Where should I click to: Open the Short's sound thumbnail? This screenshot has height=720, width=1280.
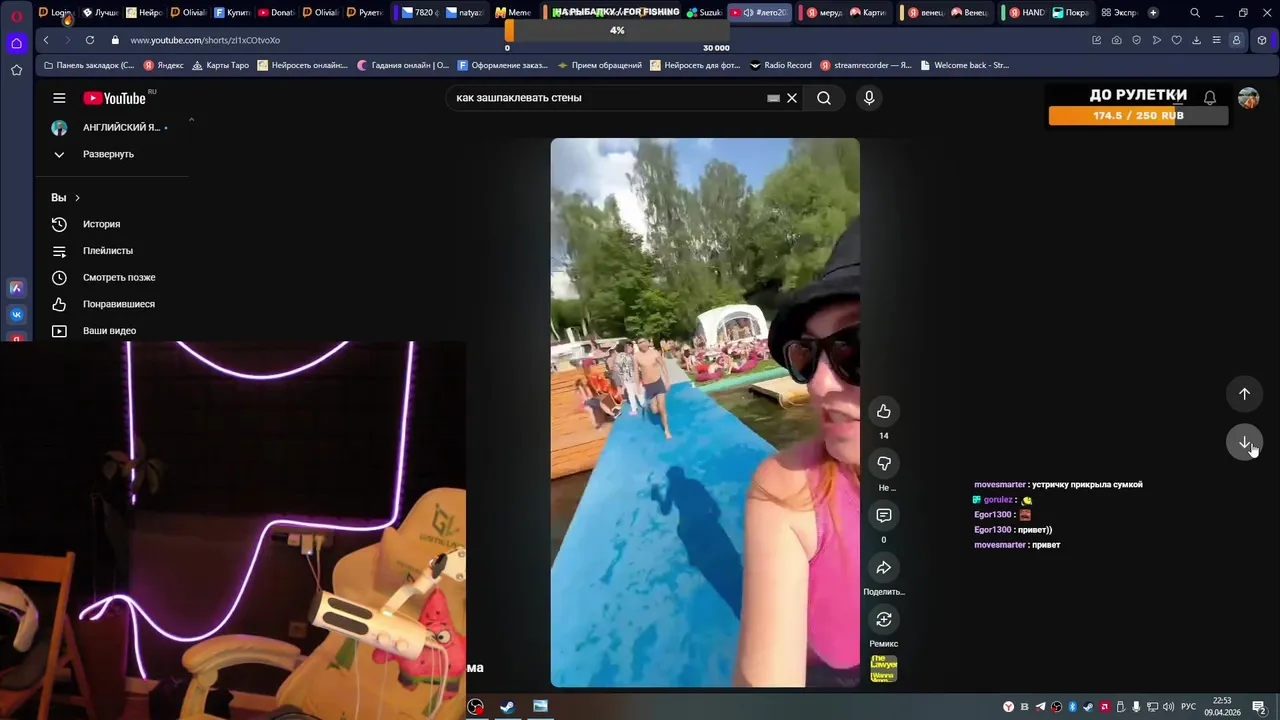coord(884,669)
